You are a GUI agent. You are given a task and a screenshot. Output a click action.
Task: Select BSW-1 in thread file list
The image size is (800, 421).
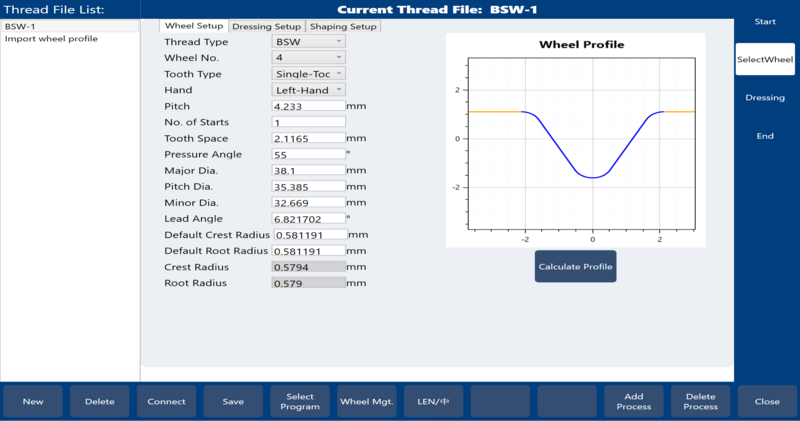tap(70, 26)
